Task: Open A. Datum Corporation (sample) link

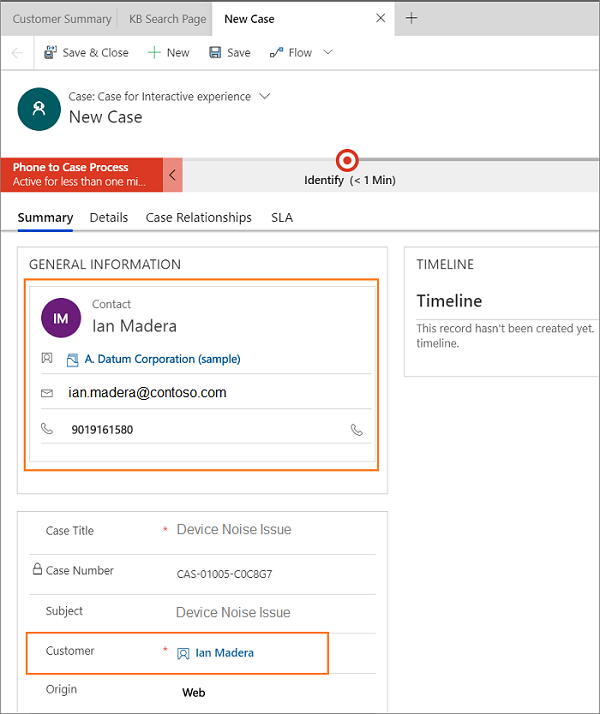Action: click(163, 359)
